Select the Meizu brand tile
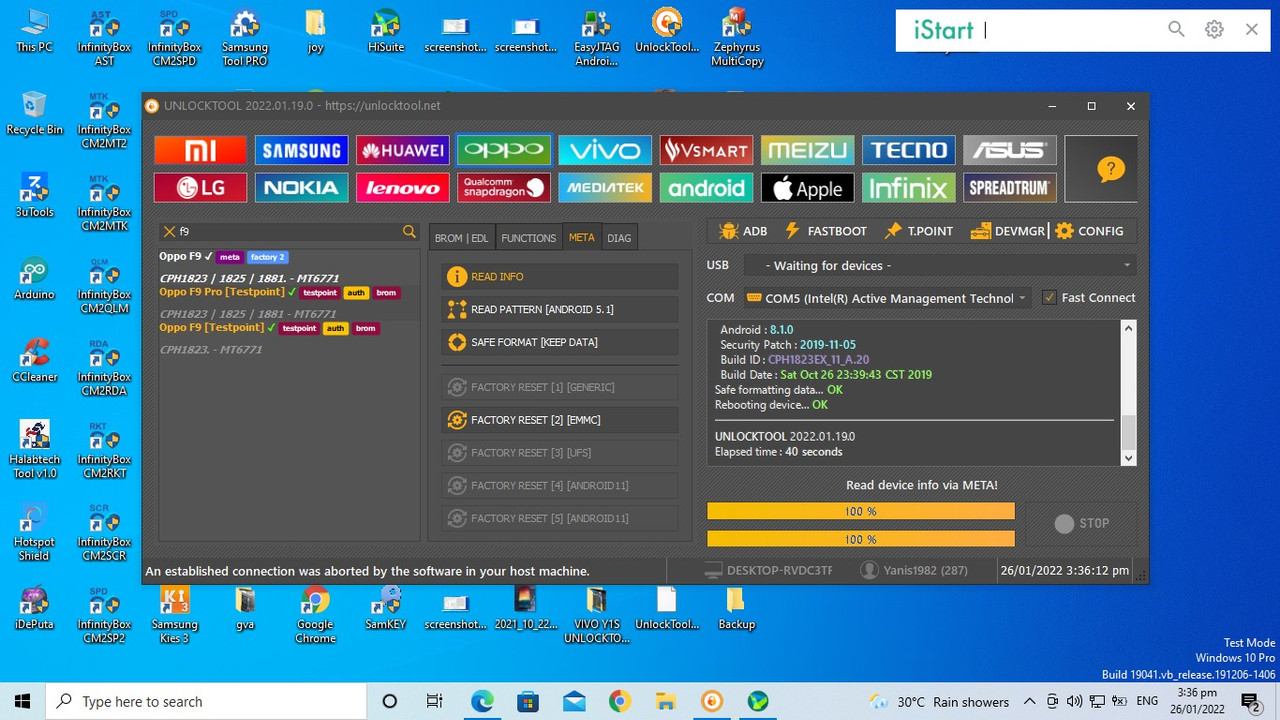 [807, 150]
